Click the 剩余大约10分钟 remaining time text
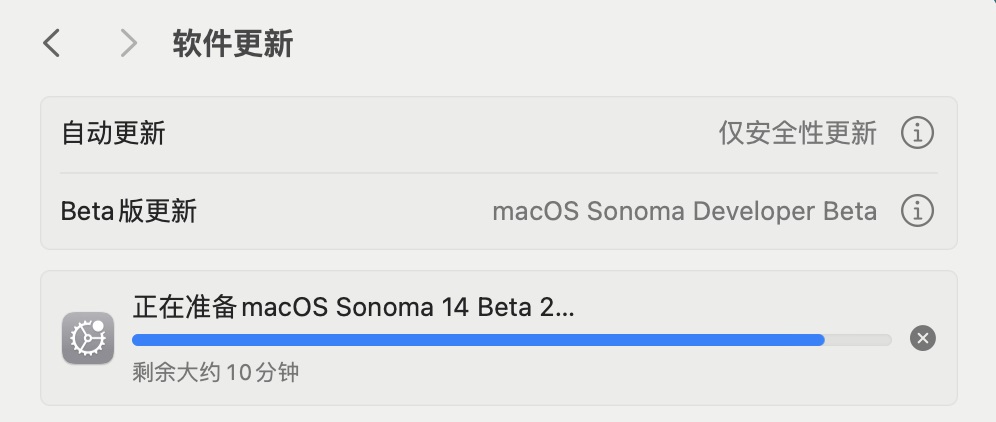Image resolution: width=996 pixels, height=422 pixels. coord(215,373)
